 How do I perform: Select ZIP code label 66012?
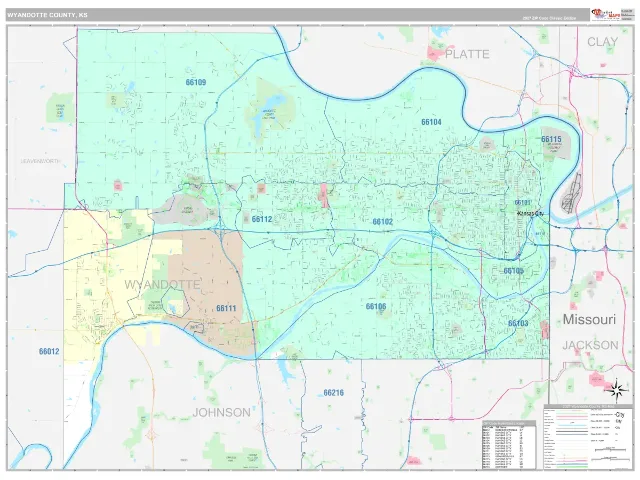tap(49, 351)
